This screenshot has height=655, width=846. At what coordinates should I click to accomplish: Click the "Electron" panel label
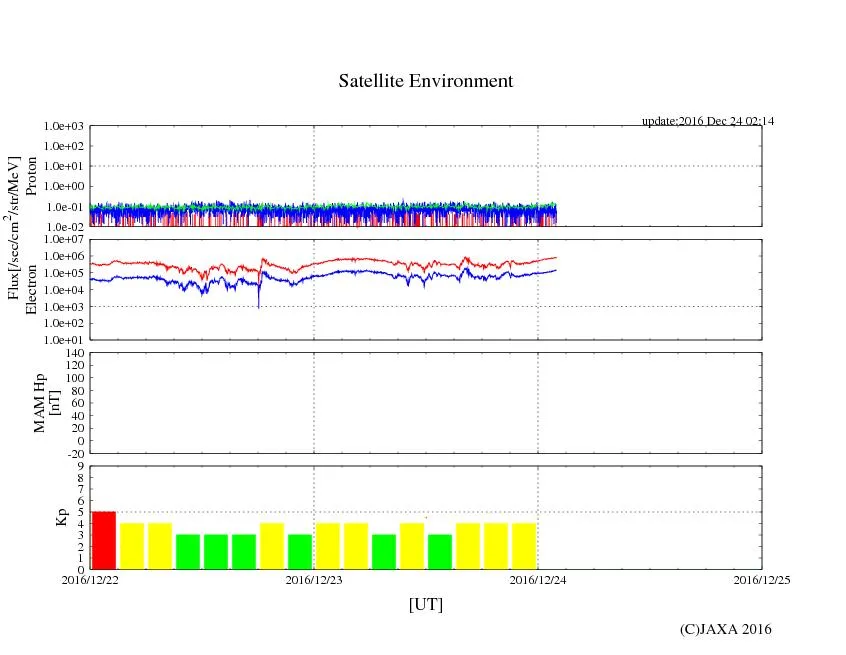coord(31,289)
